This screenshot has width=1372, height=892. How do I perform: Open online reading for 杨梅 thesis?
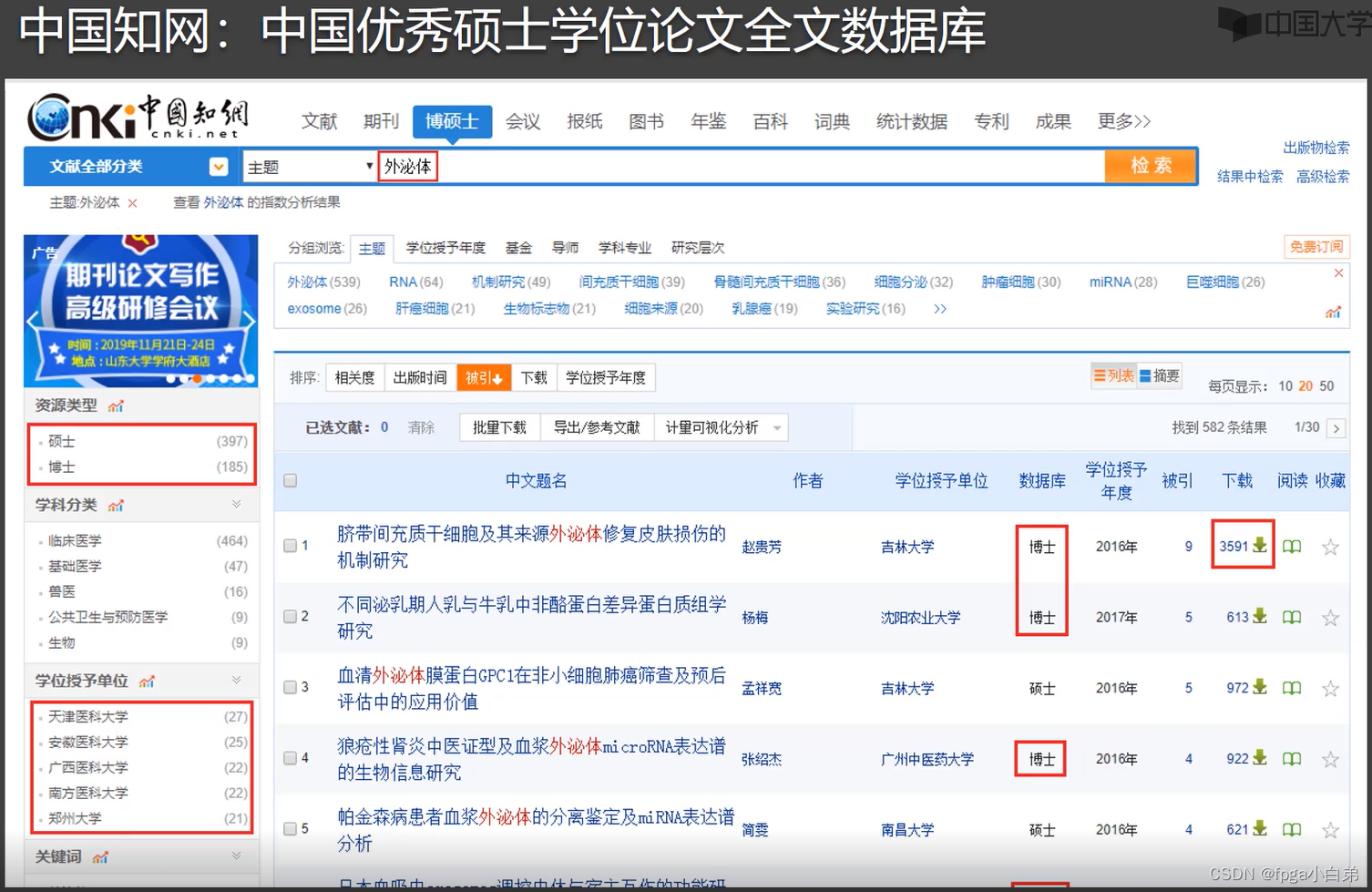(x=1292, y=618)
